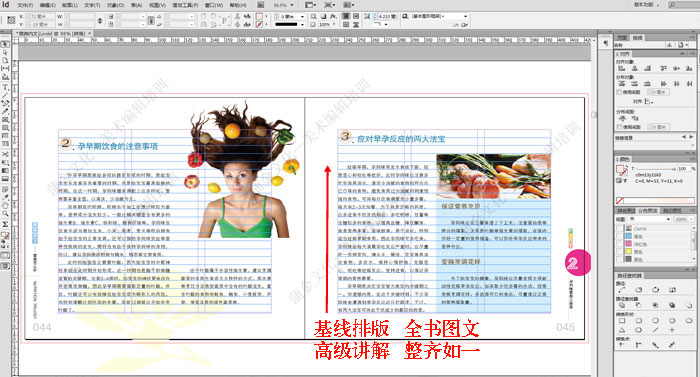
Task: Open the Arrange Documents dropdown
Action: [x=349, y=5]
